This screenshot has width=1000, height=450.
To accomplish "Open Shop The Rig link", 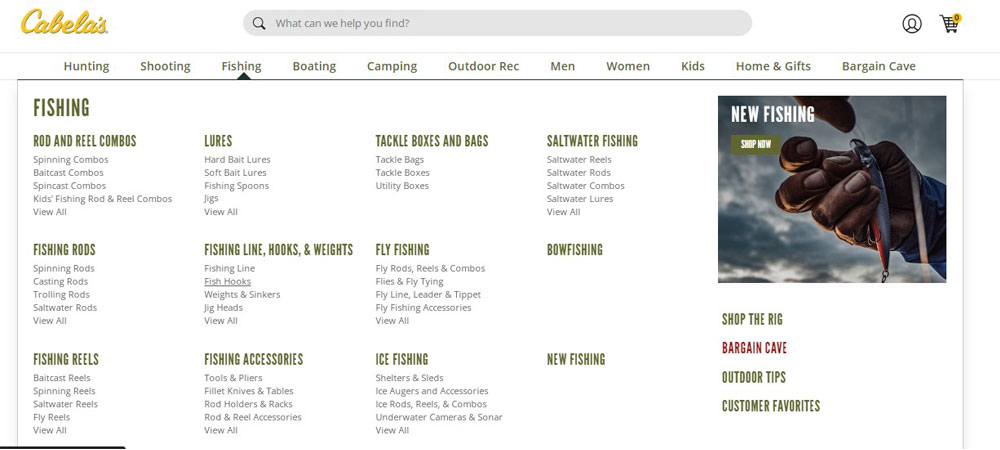I will pyautogui.click(x=752, y=320).
